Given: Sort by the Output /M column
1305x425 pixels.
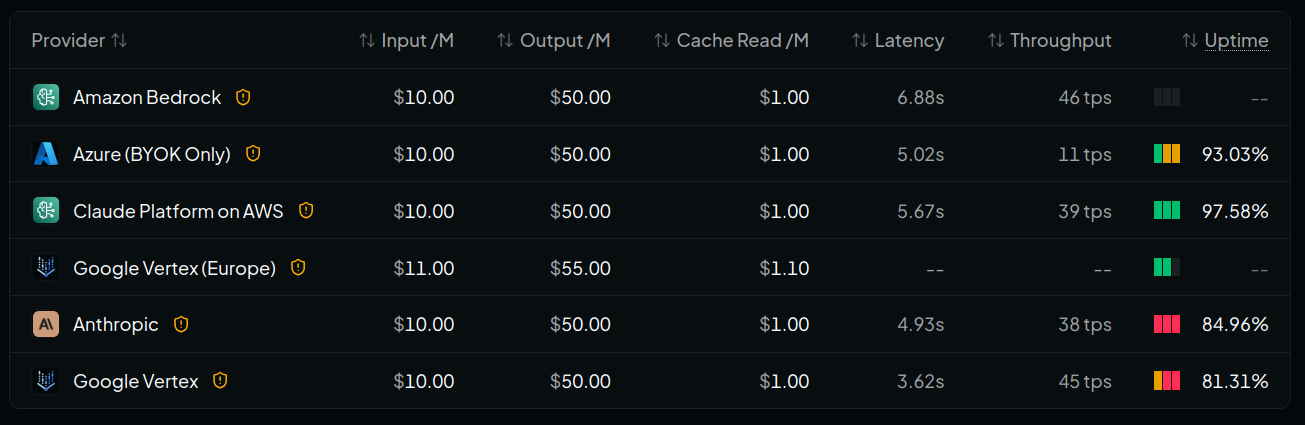Looking at the screenshot, I should [x=554, y=40].
